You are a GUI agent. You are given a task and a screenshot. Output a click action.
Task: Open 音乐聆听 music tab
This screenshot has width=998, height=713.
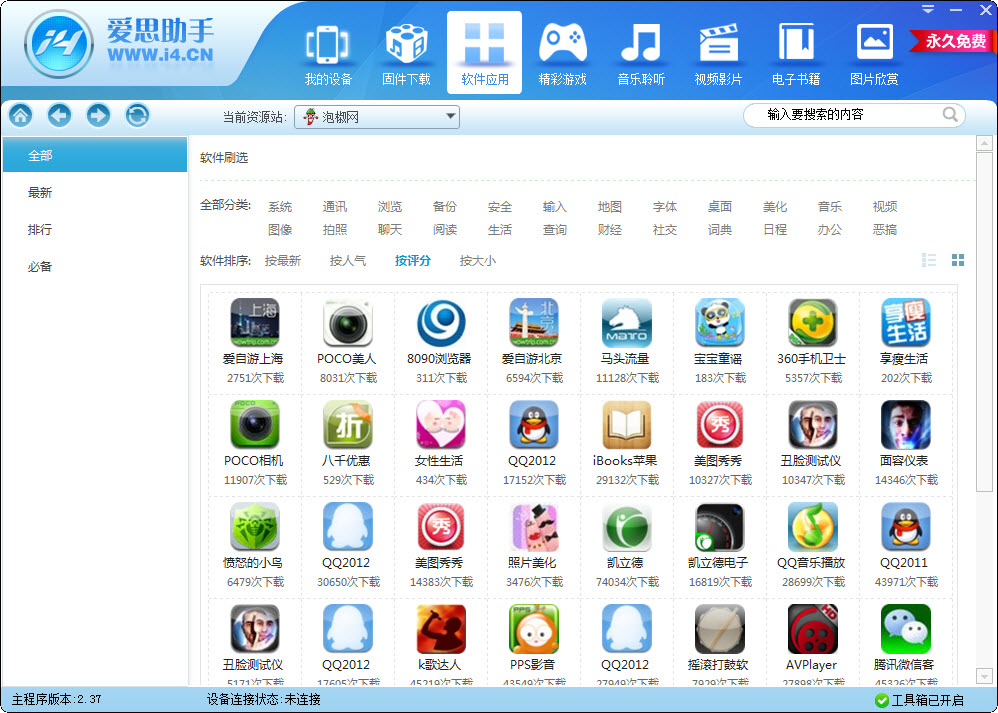click(x=641, y=55)
